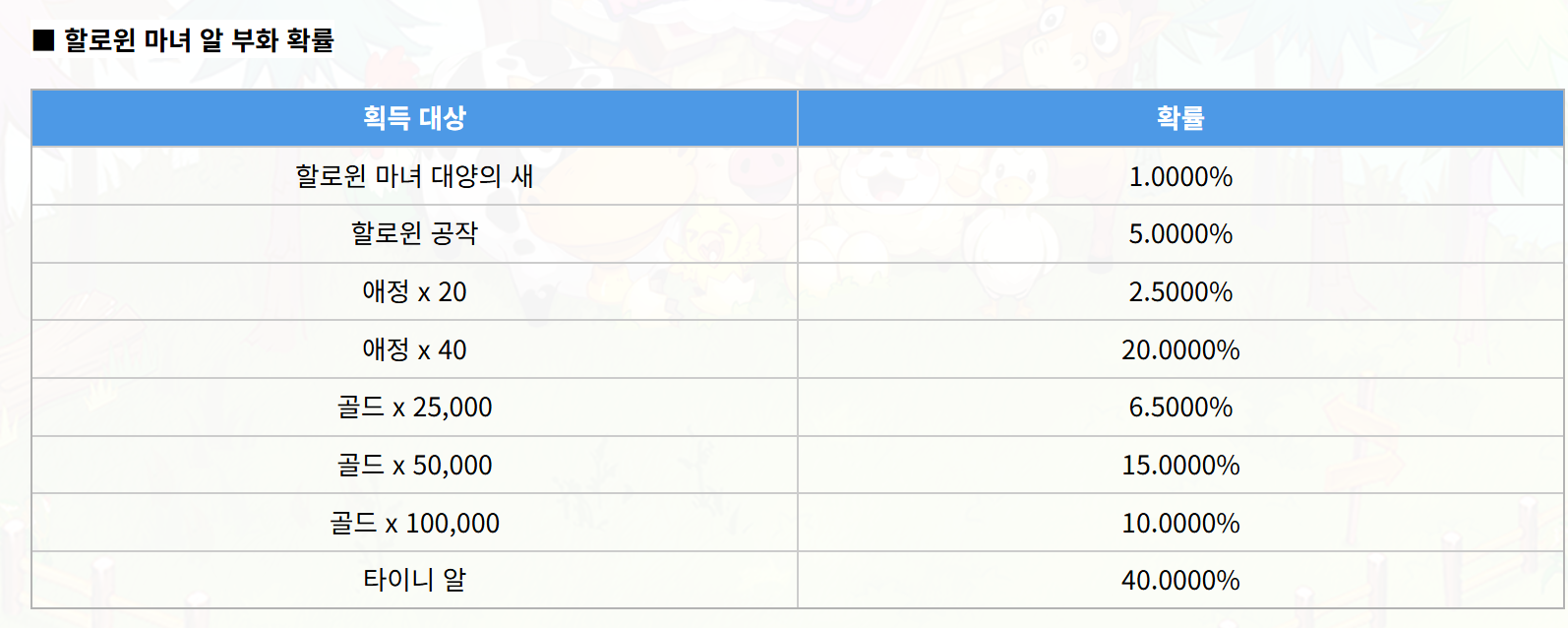Click the 1.0000% probability value

(x=1180, y=176)
